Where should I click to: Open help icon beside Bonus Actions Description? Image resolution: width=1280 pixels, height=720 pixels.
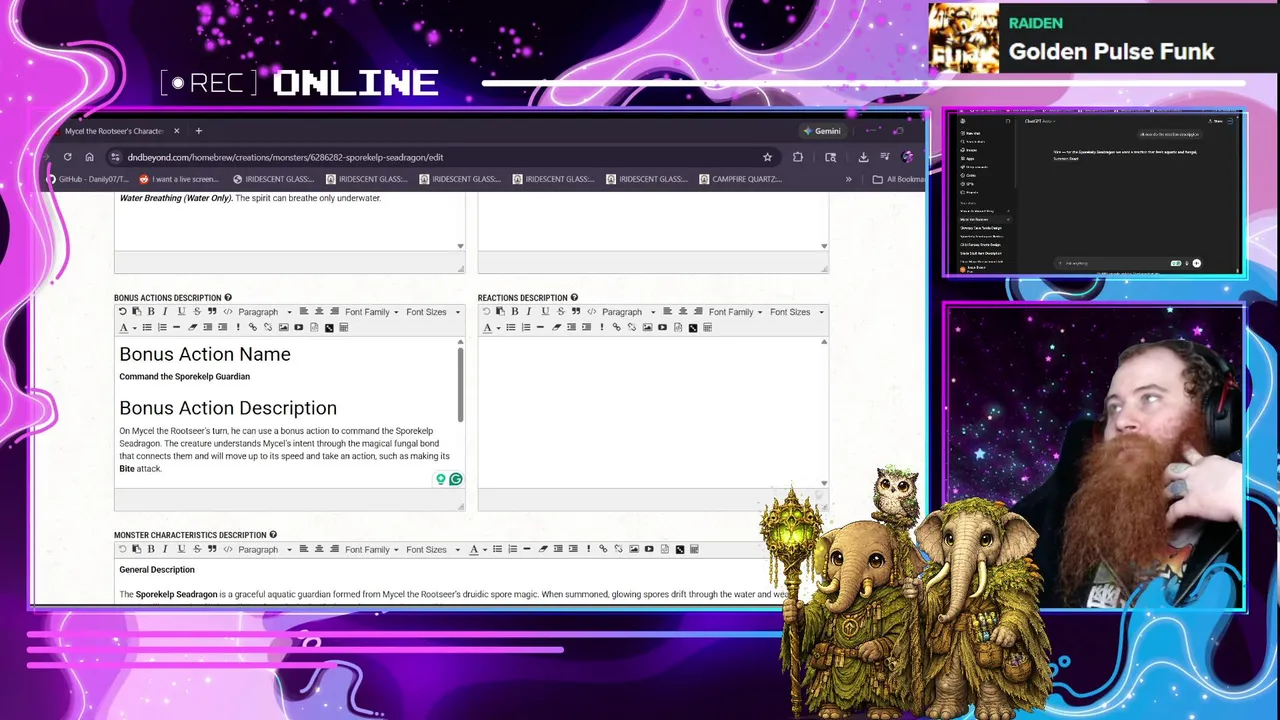coord(228,297)
